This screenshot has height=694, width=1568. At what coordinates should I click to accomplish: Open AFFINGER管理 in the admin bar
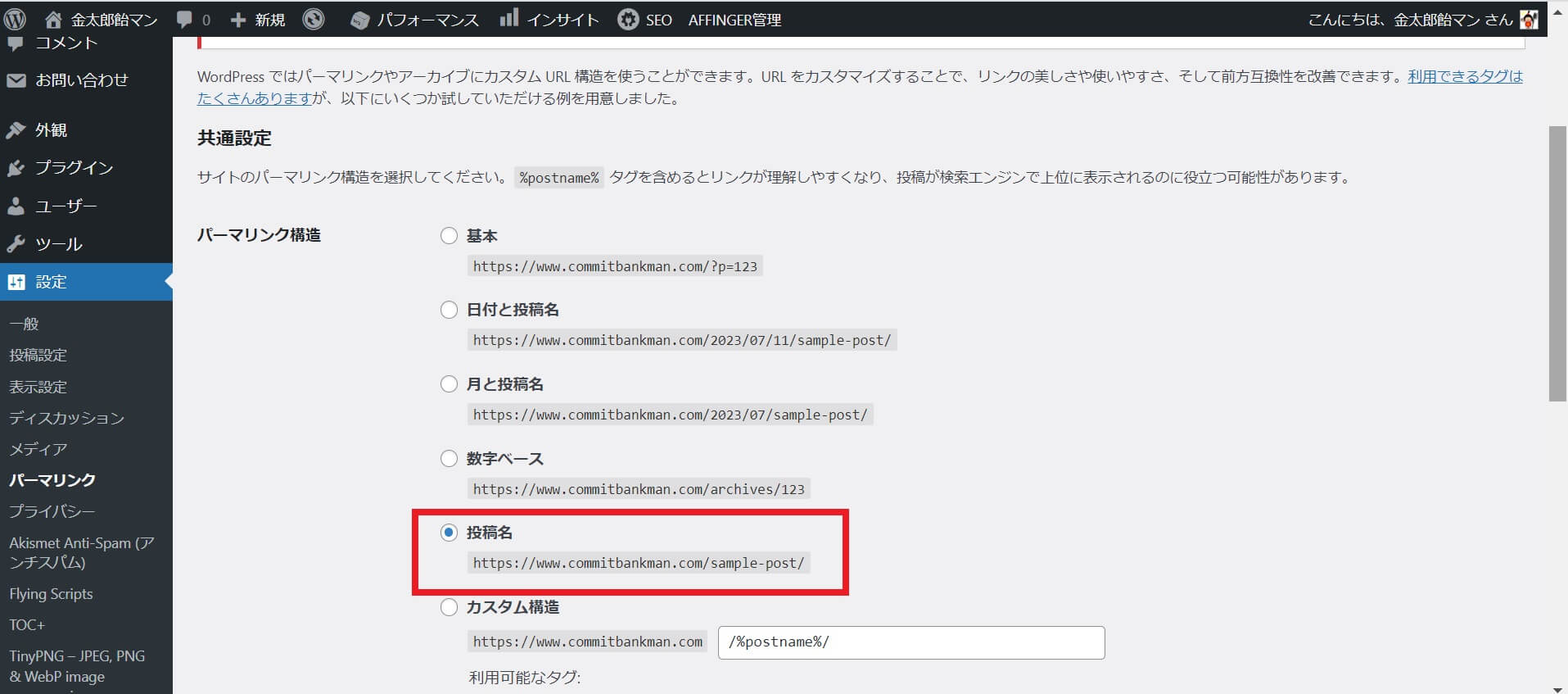click(x=734, y=20)
